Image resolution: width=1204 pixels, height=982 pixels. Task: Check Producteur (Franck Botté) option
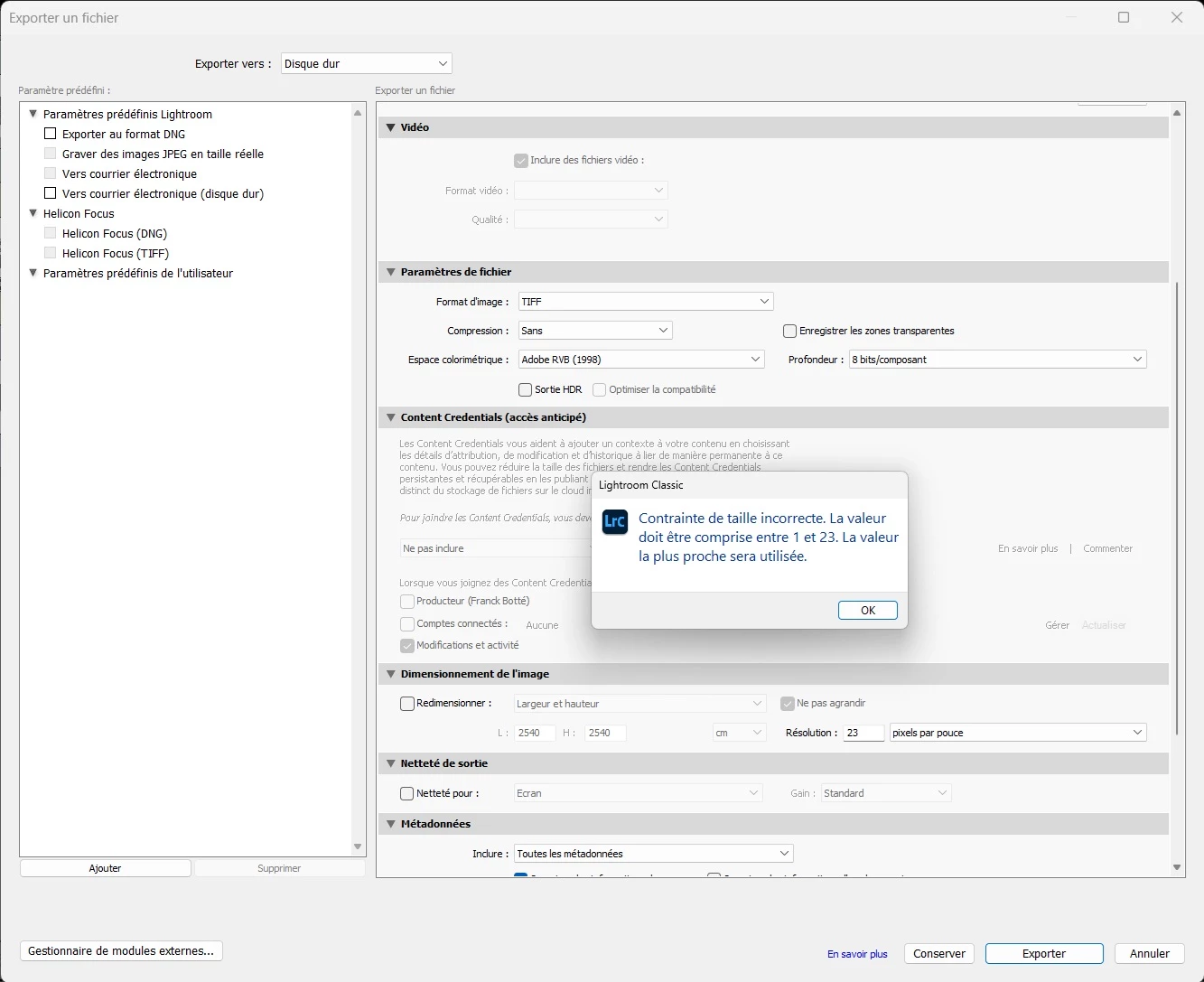tap(407, 601)
